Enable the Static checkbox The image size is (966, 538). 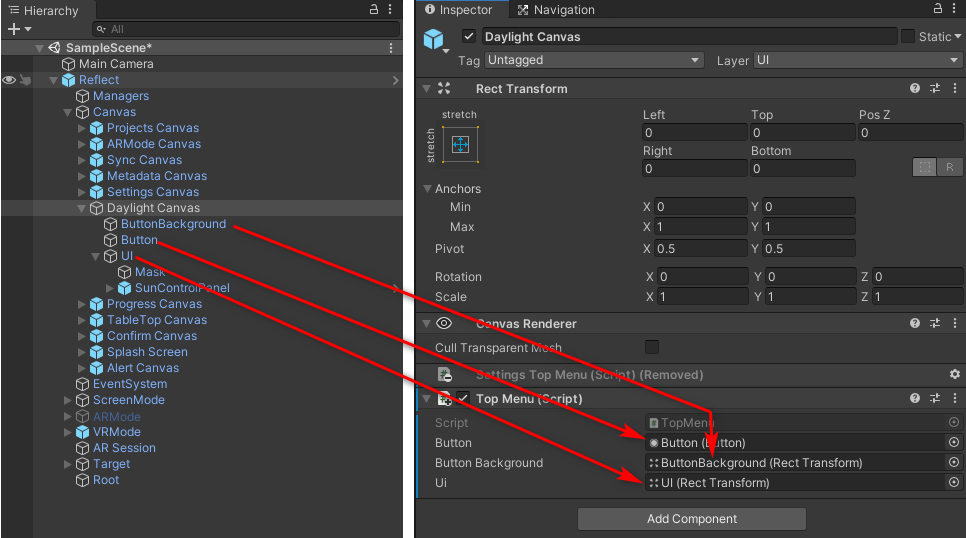[908, 37]
